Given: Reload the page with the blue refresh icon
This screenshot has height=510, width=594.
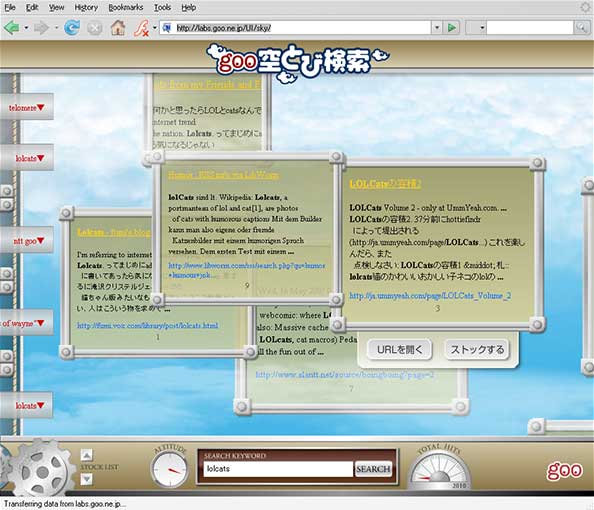Looking at the screenshot, I should 72,28.
